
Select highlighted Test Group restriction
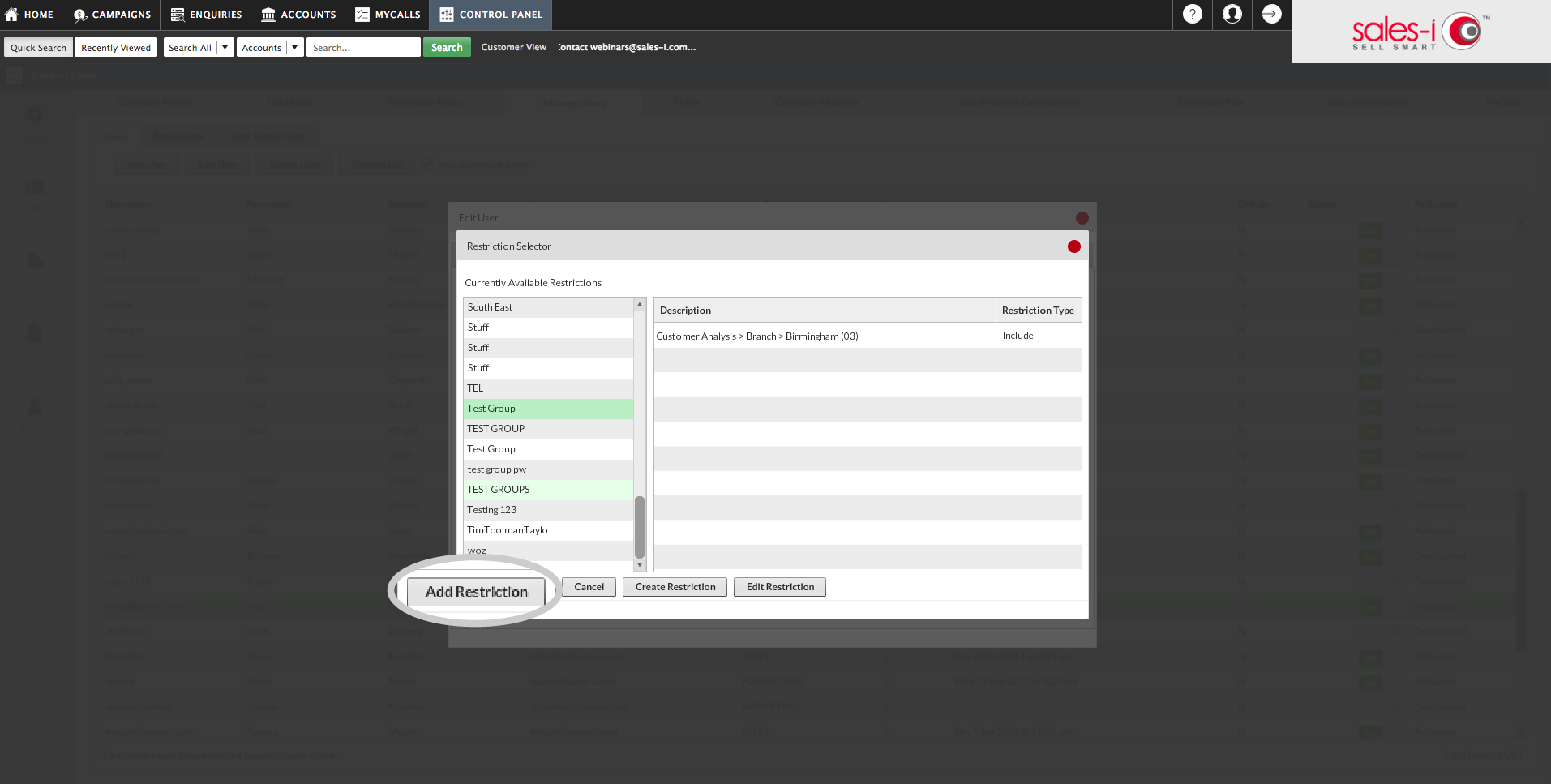click(x=548, y=409)
